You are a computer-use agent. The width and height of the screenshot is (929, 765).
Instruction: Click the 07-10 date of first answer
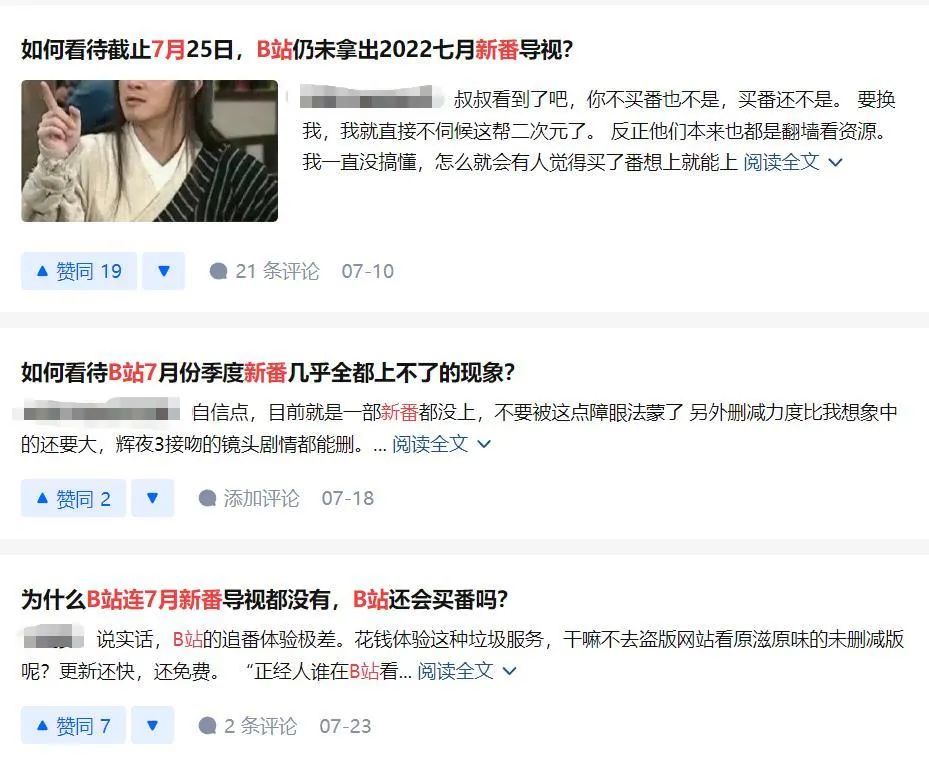(367, 271)
